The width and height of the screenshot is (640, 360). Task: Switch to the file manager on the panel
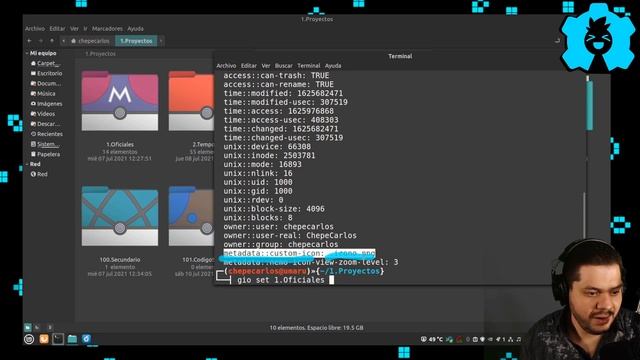(72, 339)
